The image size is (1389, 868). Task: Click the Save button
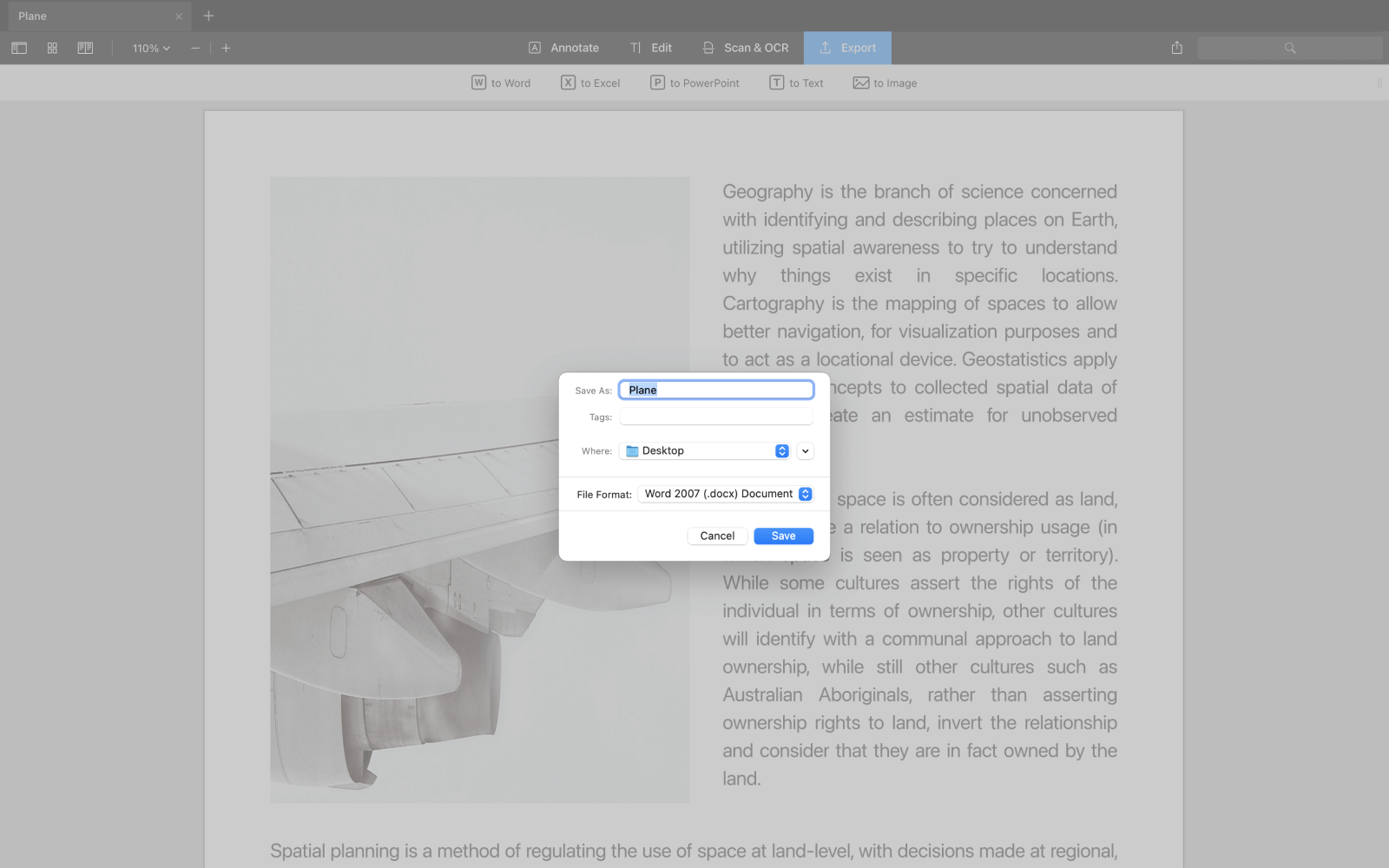pos(783,536)
